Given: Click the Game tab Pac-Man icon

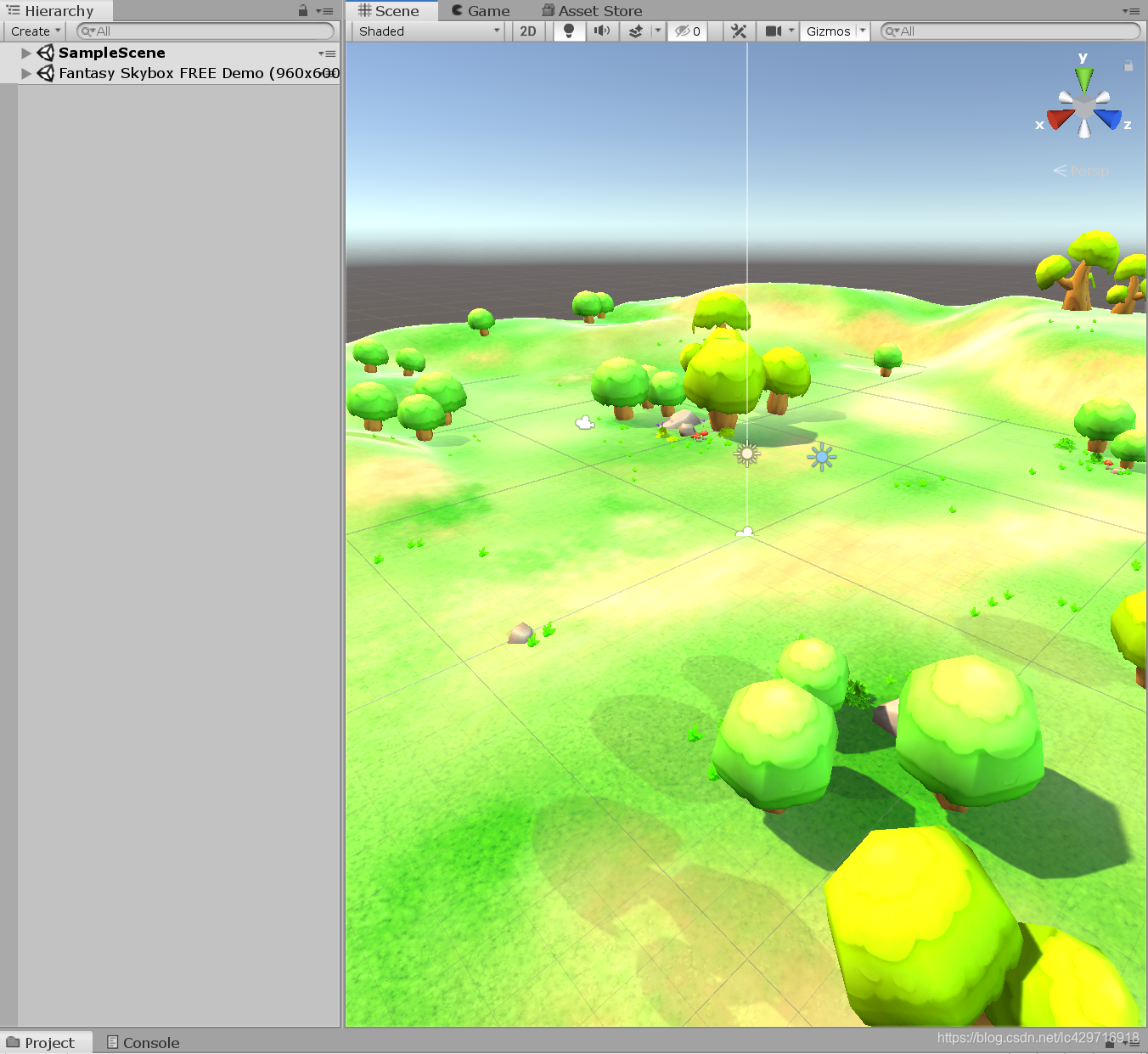Looking at the screenshot, I should (x=457, y=10).
